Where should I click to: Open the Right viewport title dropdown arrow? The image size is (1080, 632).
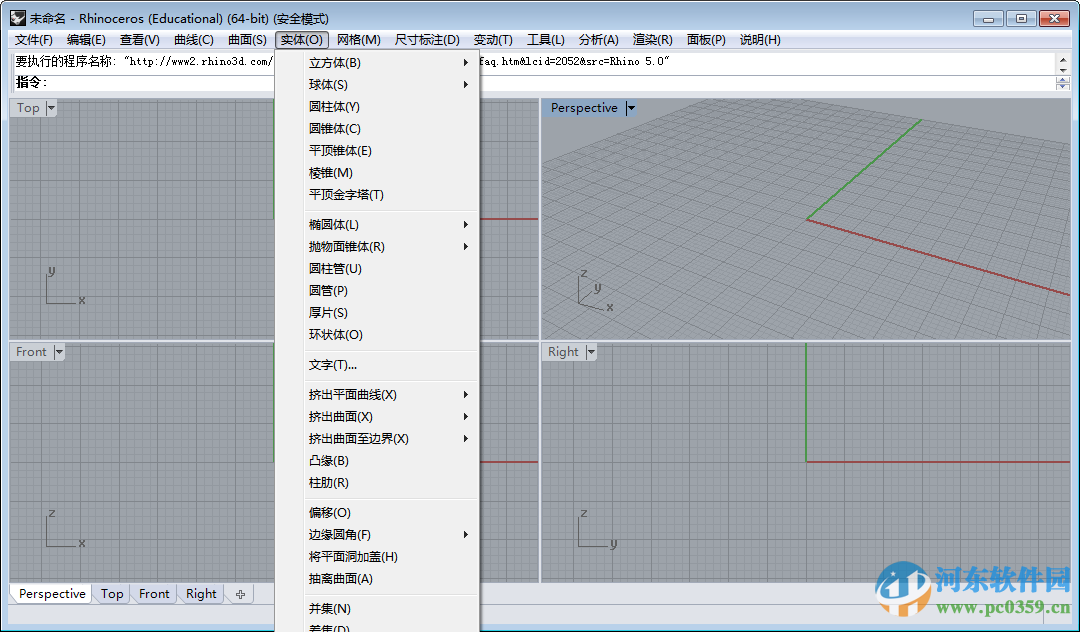591,352
